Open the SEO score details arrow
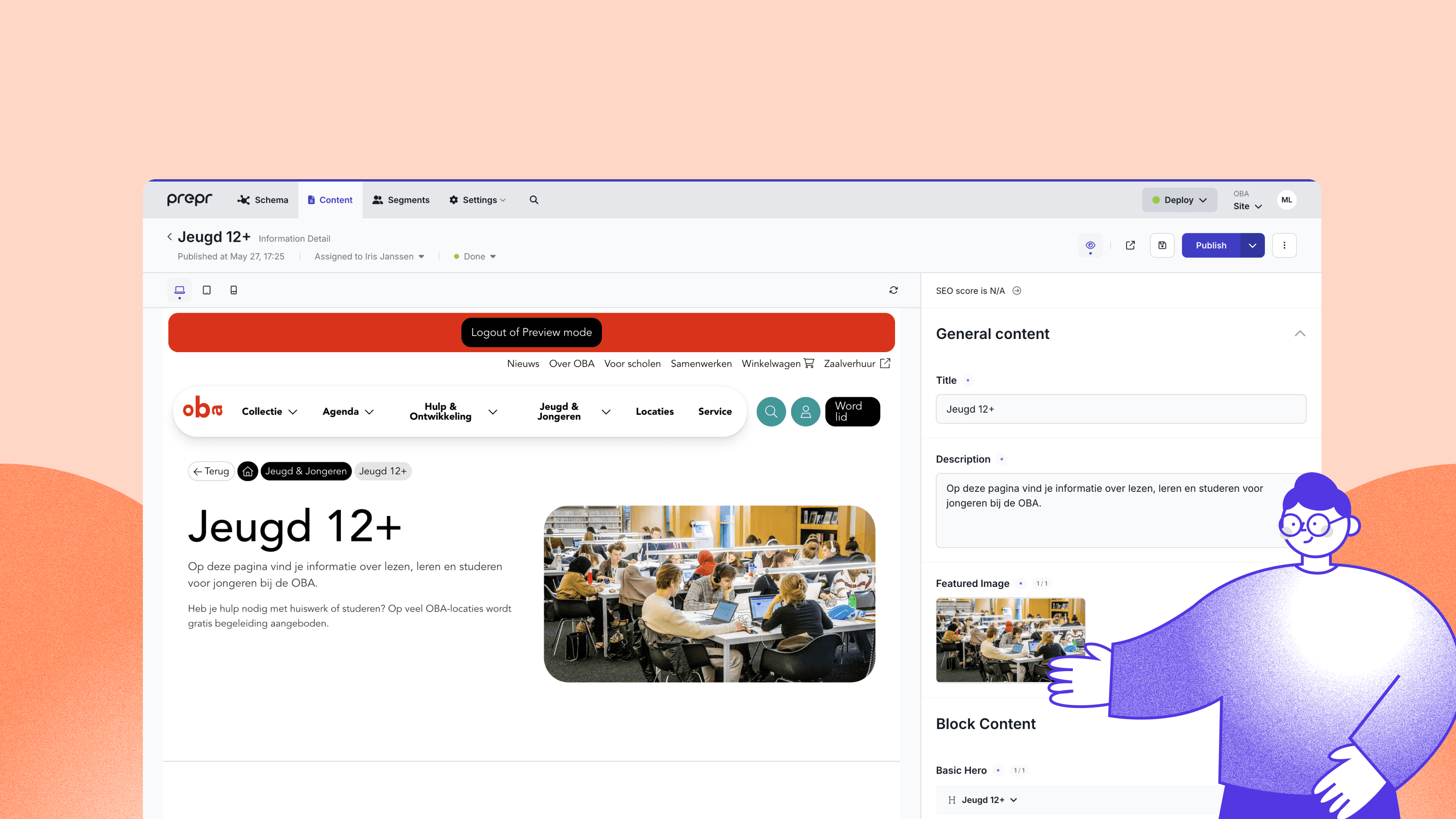This screenshot has width=1456, height=819. (1017, 291)
